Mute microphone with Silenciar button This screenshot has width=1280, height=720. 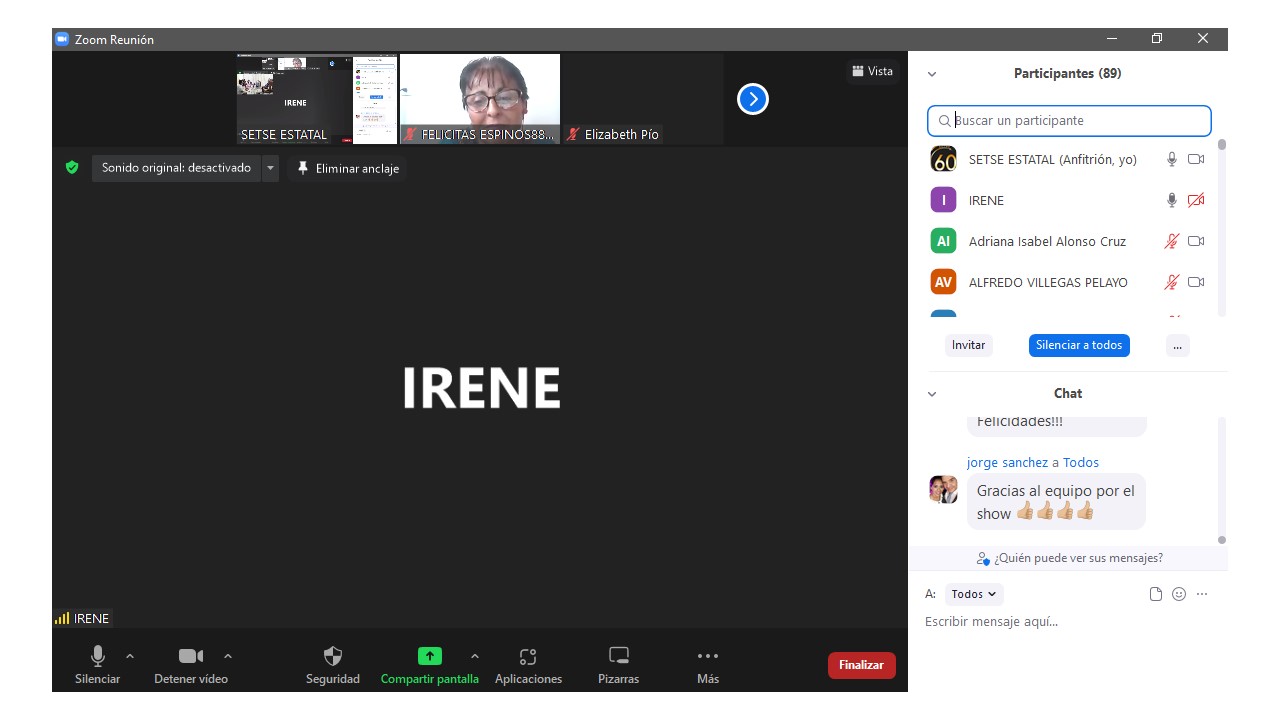click(x=97, y=657)
